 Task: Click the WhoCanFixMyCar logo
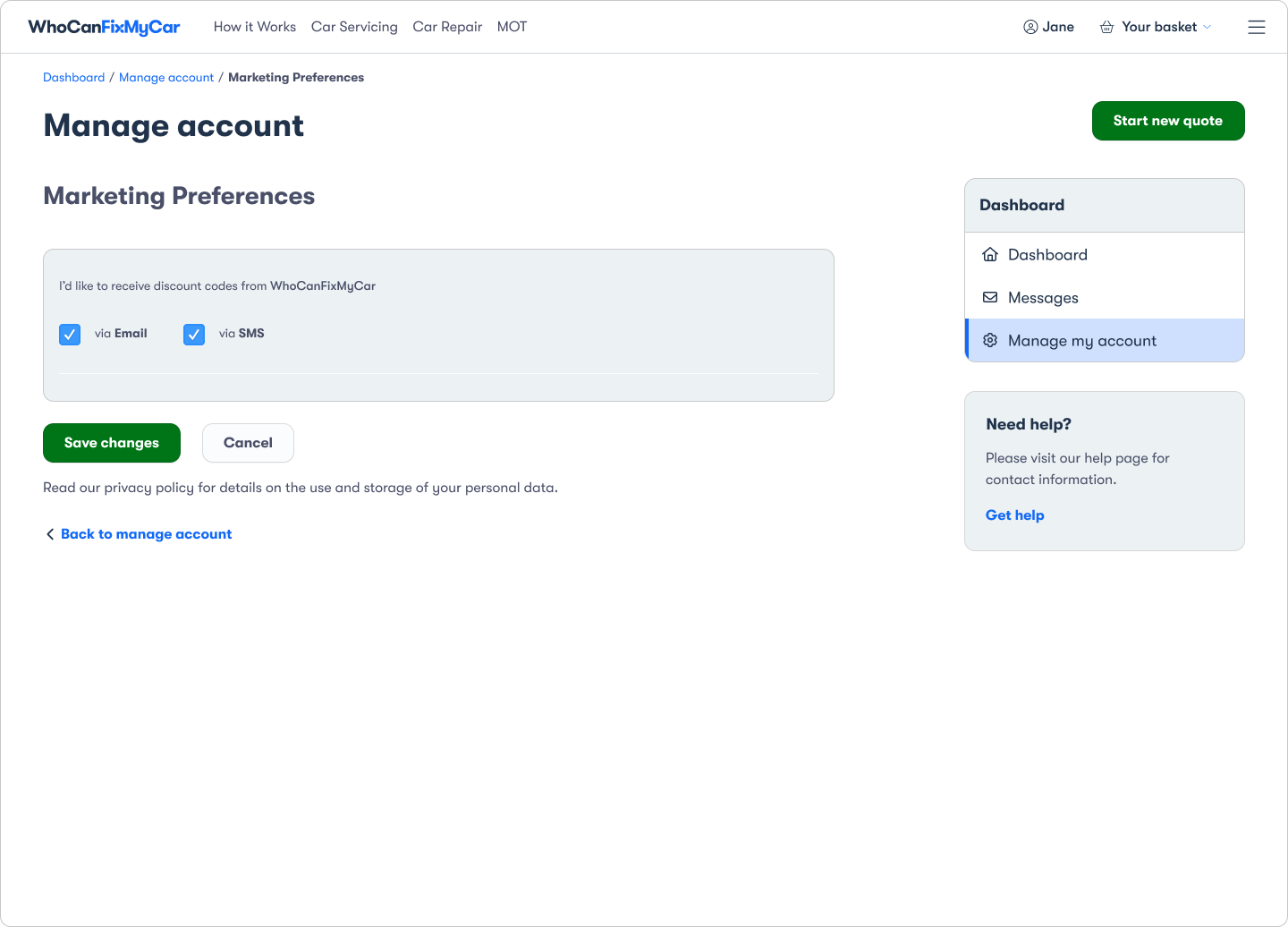pos(104,27)
